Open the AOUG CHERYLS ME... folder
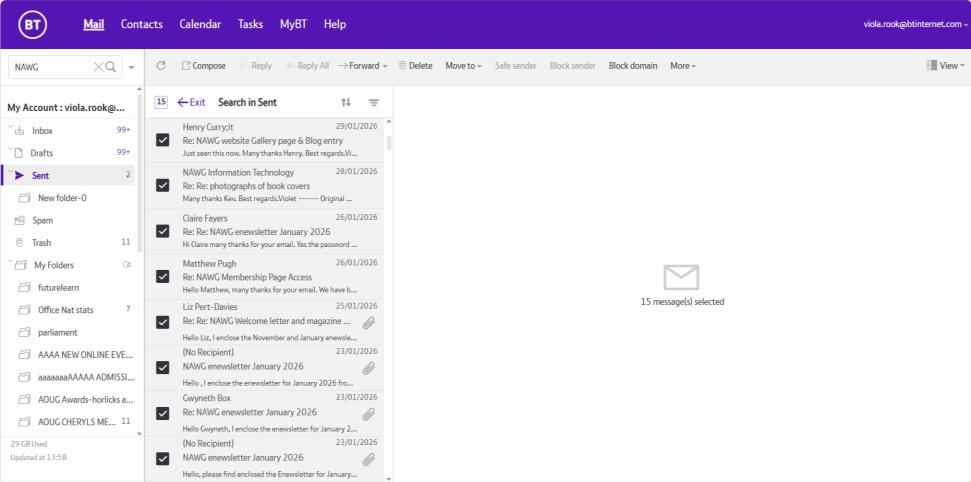This screenshot has width=971, height=482. tap(77, 421)
